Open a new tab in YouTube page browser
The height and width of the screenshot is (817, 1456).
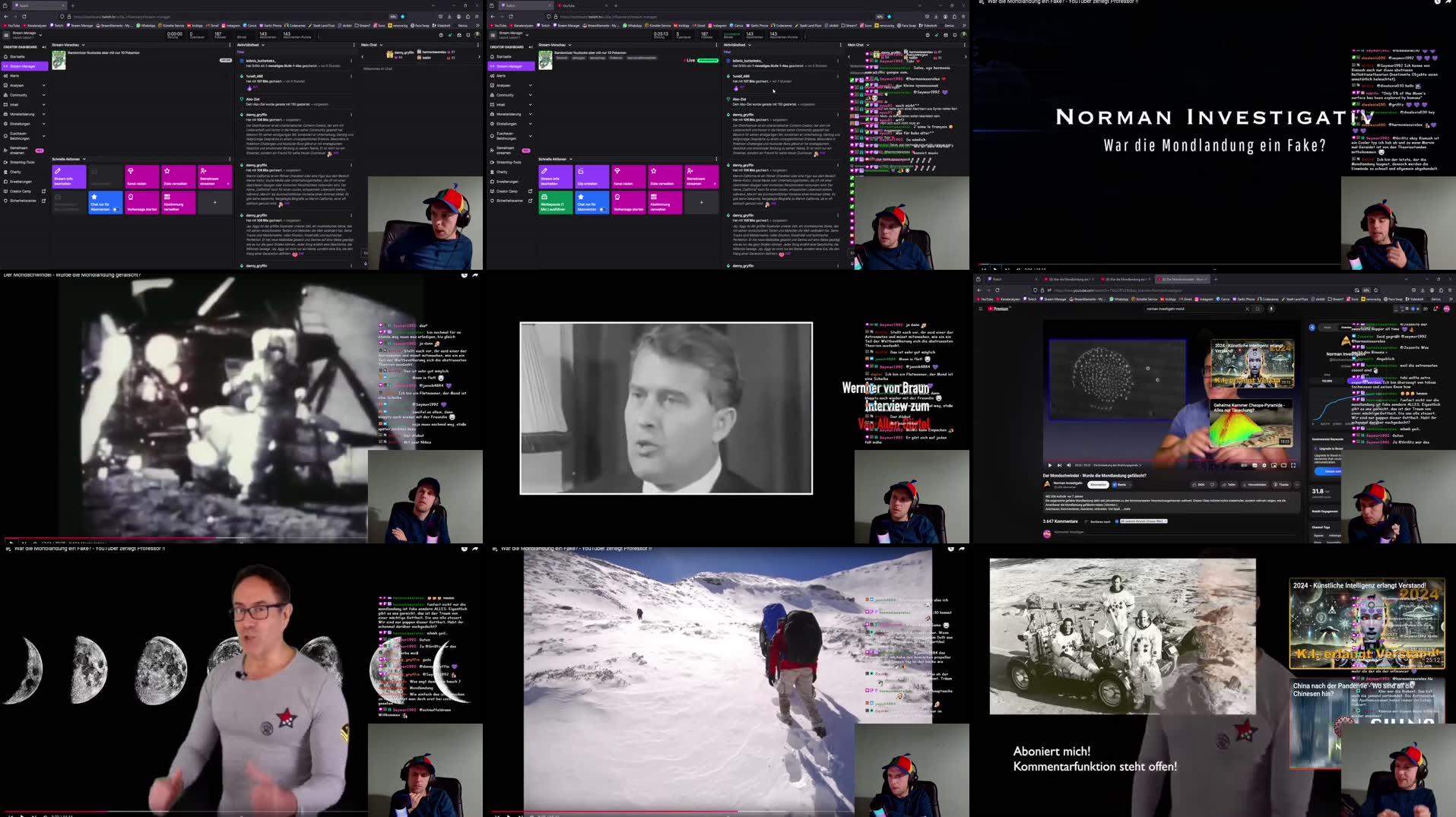pyautogui.click(x=1216, y=279)
